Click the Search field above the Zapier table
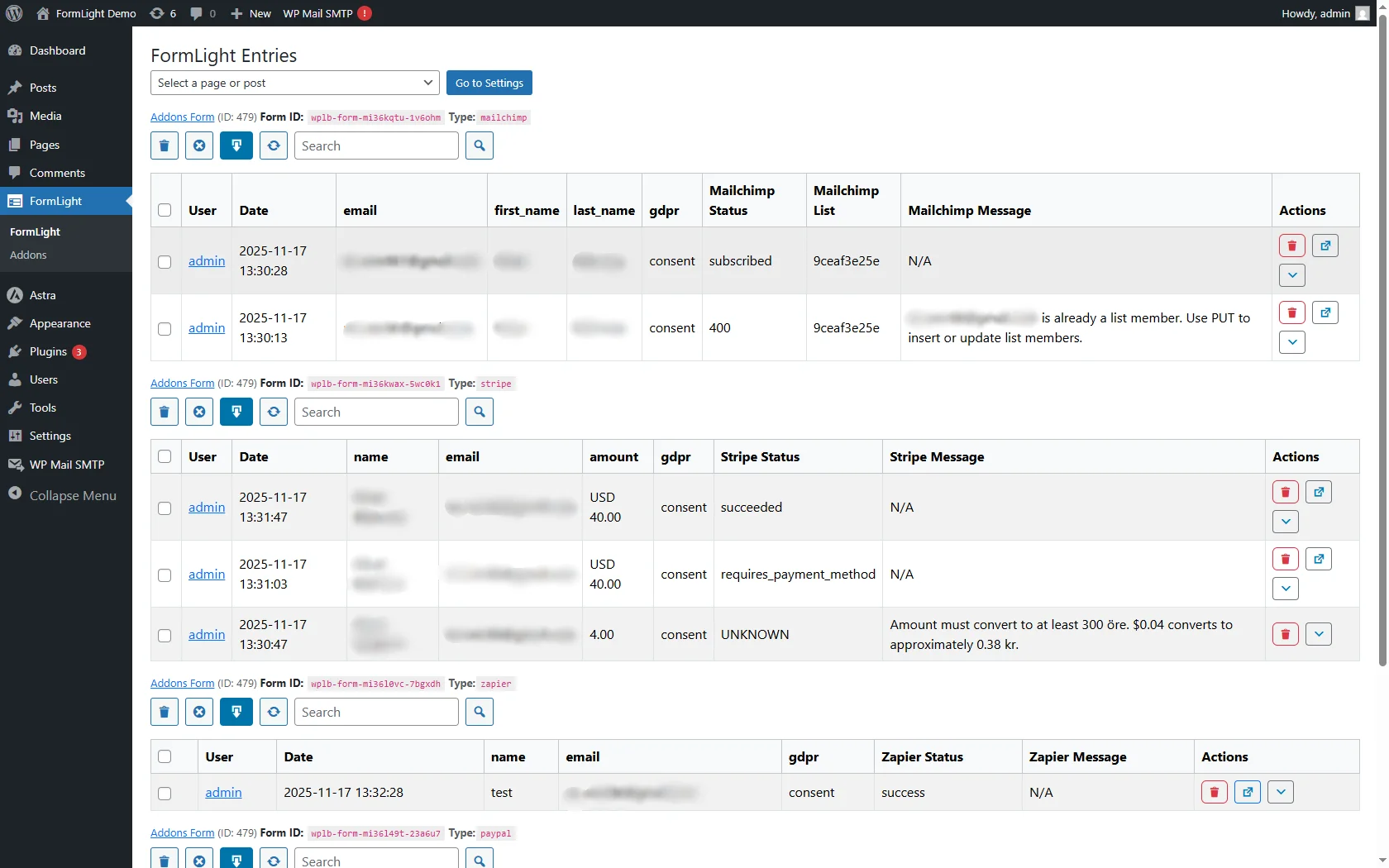 pos(376,712)
